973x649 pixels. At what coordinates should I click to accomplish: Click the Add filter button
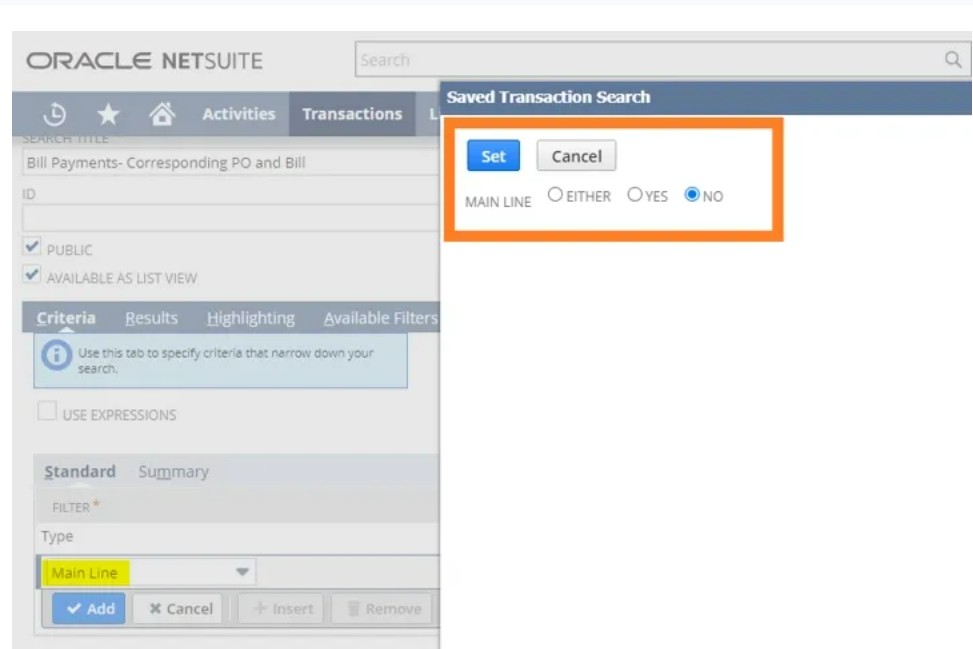point(89,609)
